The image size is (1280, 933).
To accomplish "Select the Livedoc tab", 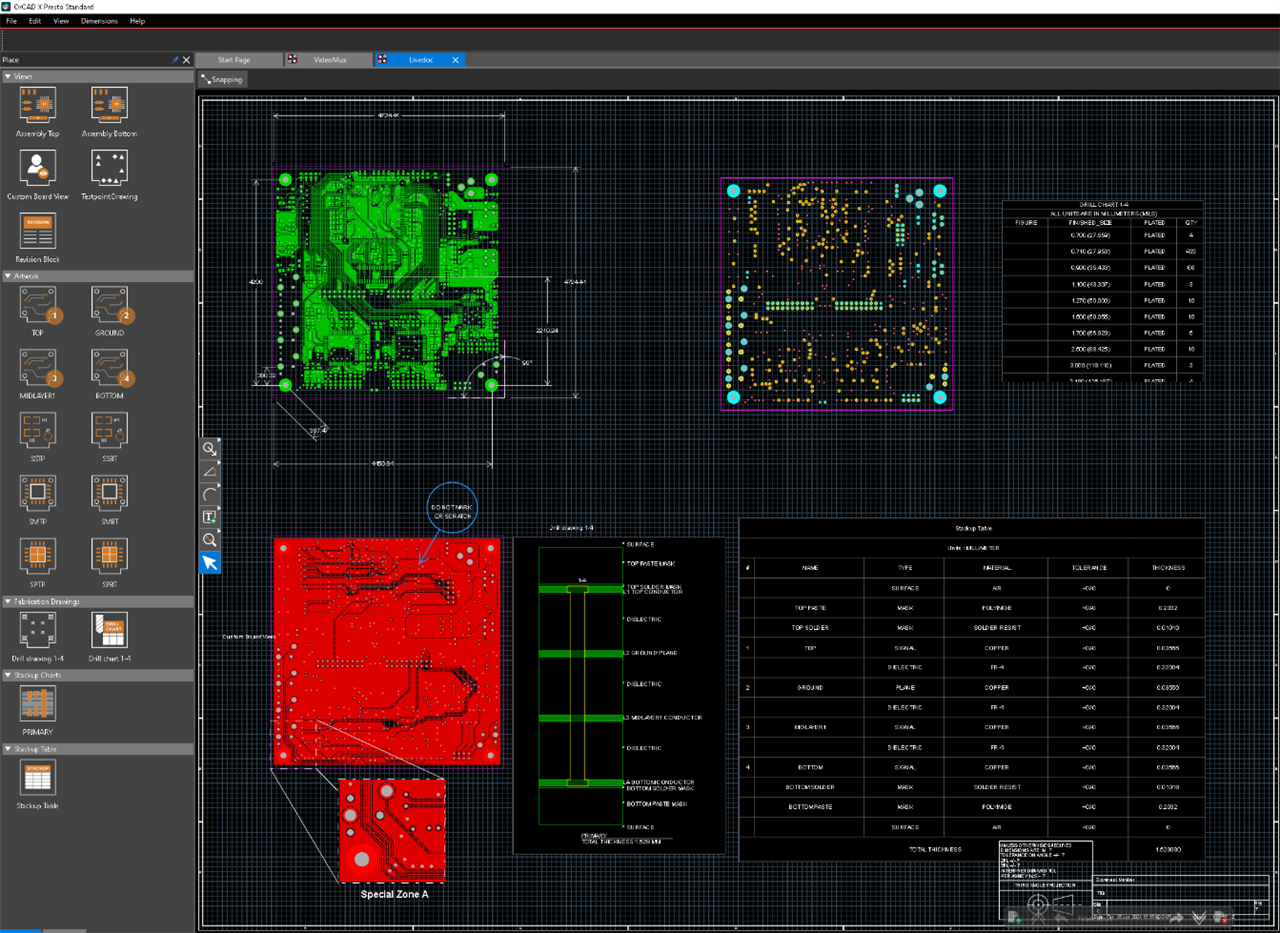I will click(x=420, y=60).
